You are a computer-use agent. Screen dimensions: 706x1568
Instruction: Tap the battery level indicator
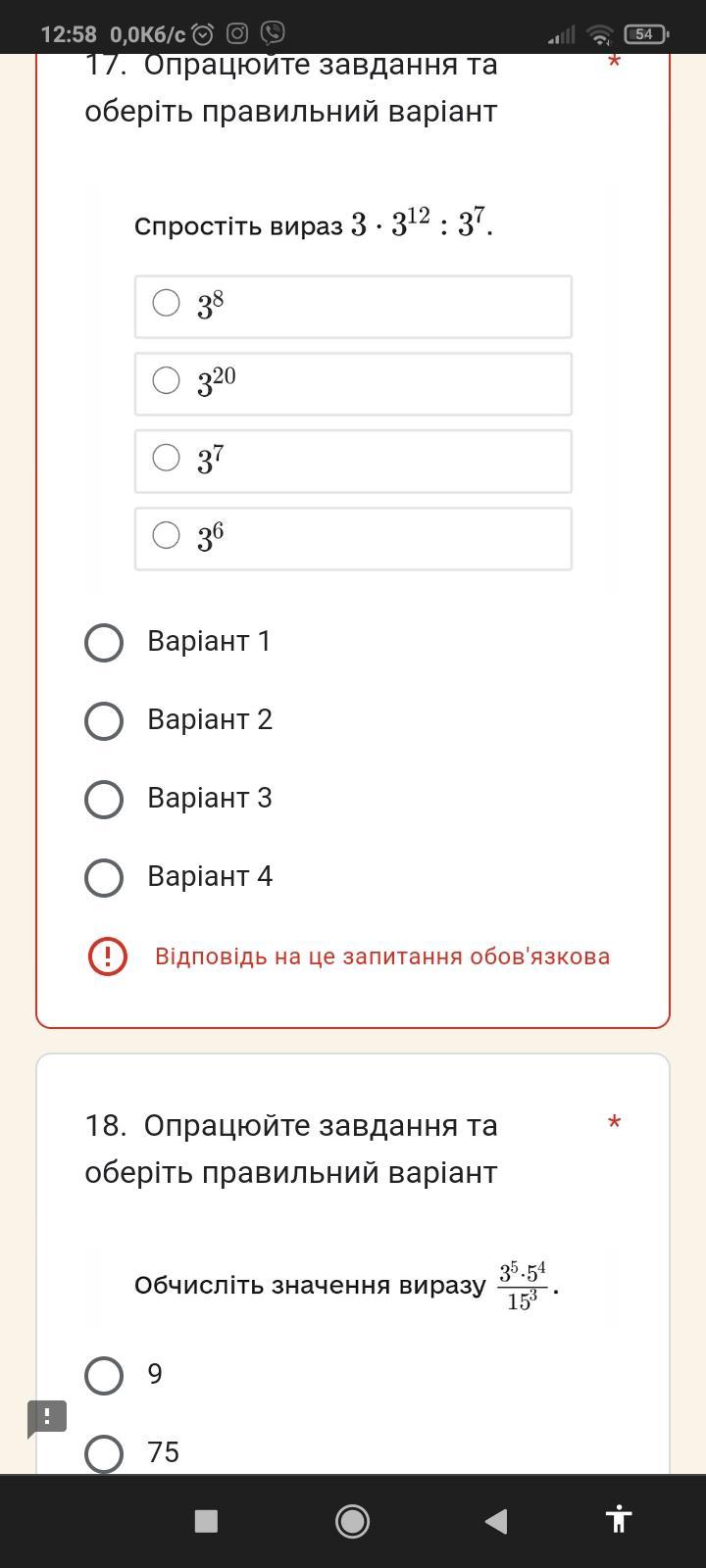coord(645,34)
